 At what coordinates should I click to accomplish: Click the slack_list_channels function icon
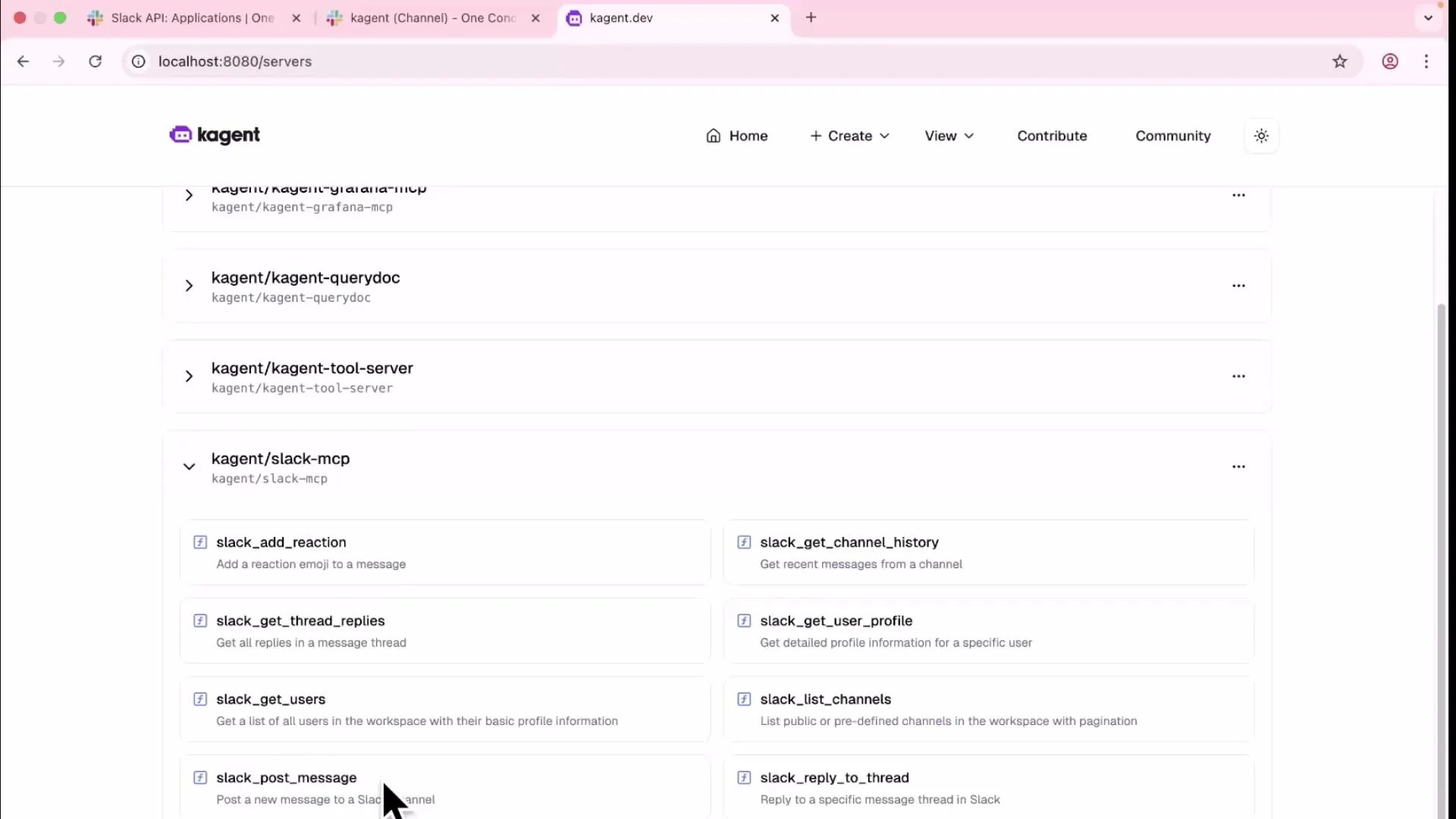(x=744, y=699)
